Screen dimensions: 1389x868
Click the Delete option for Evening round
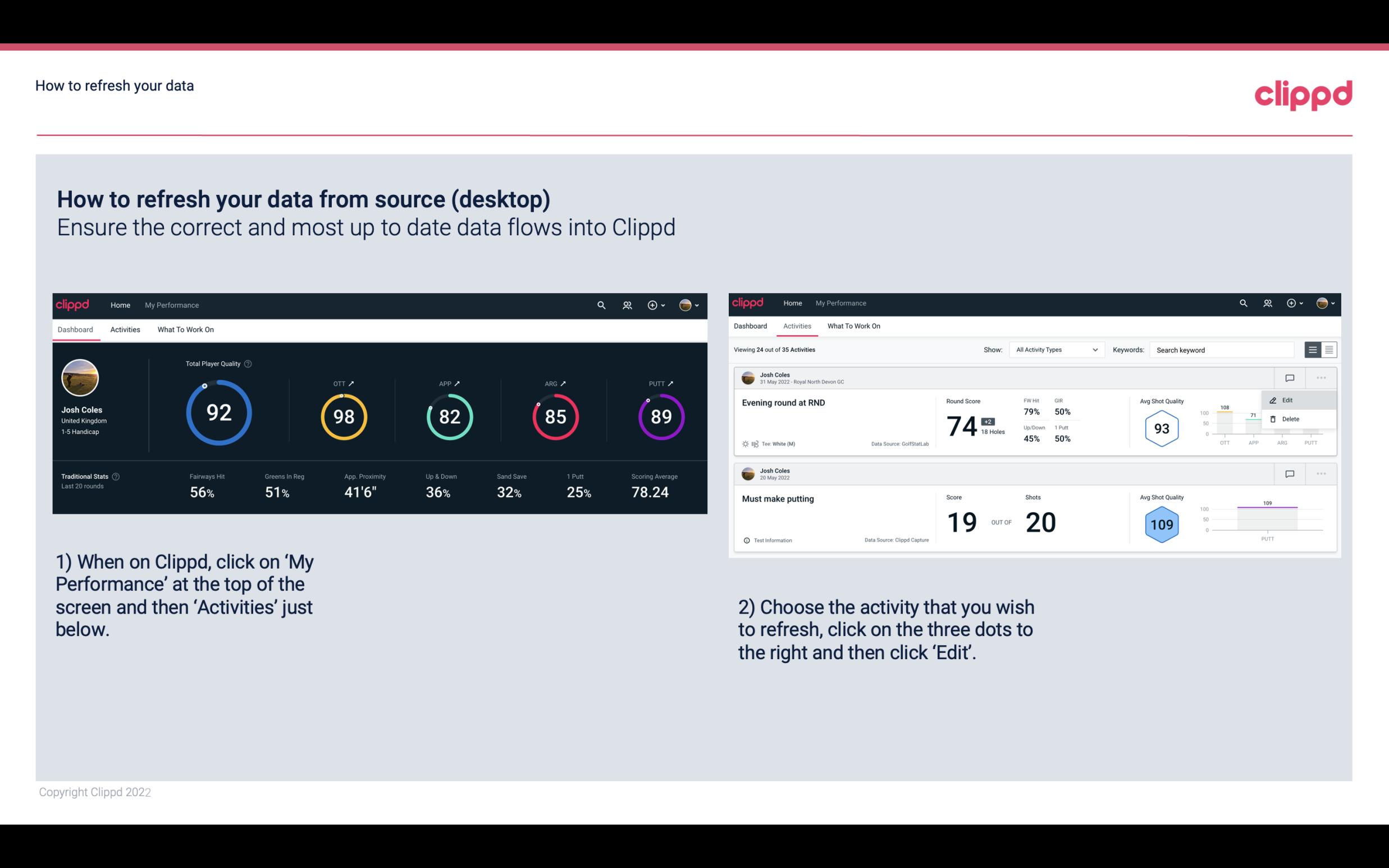point(1290,419)
